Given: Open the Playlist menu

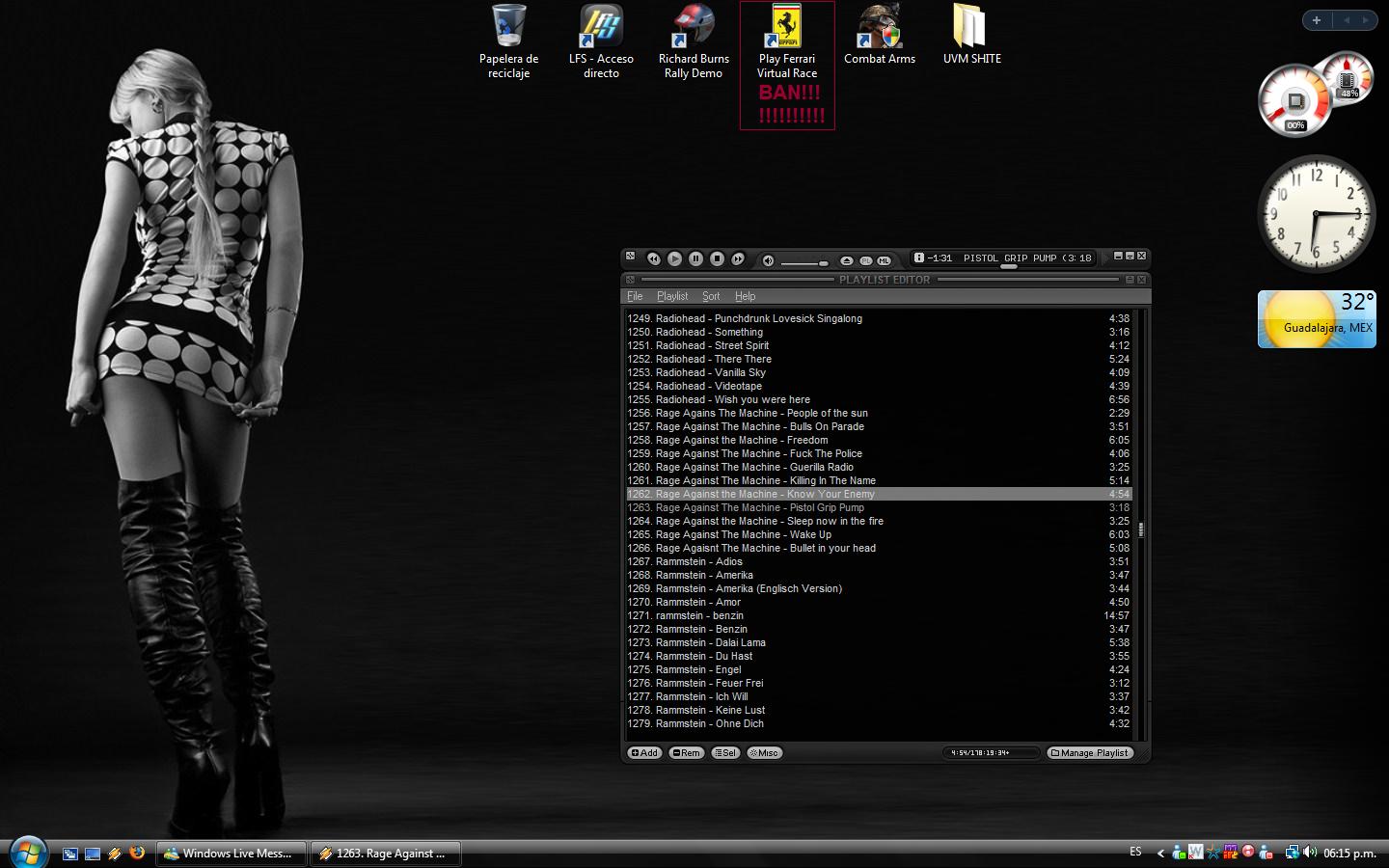Looking at the screenshot, I should [x=672, y=296].
